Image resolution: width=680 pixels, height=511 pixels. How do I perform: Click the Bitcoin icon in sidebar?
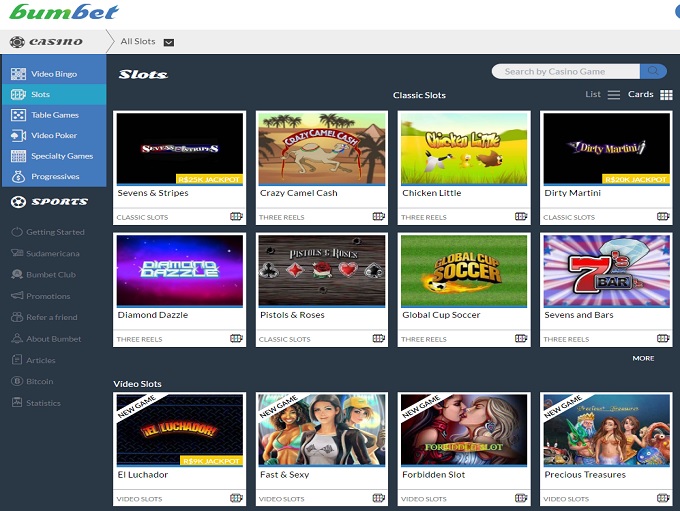point(18,382)
